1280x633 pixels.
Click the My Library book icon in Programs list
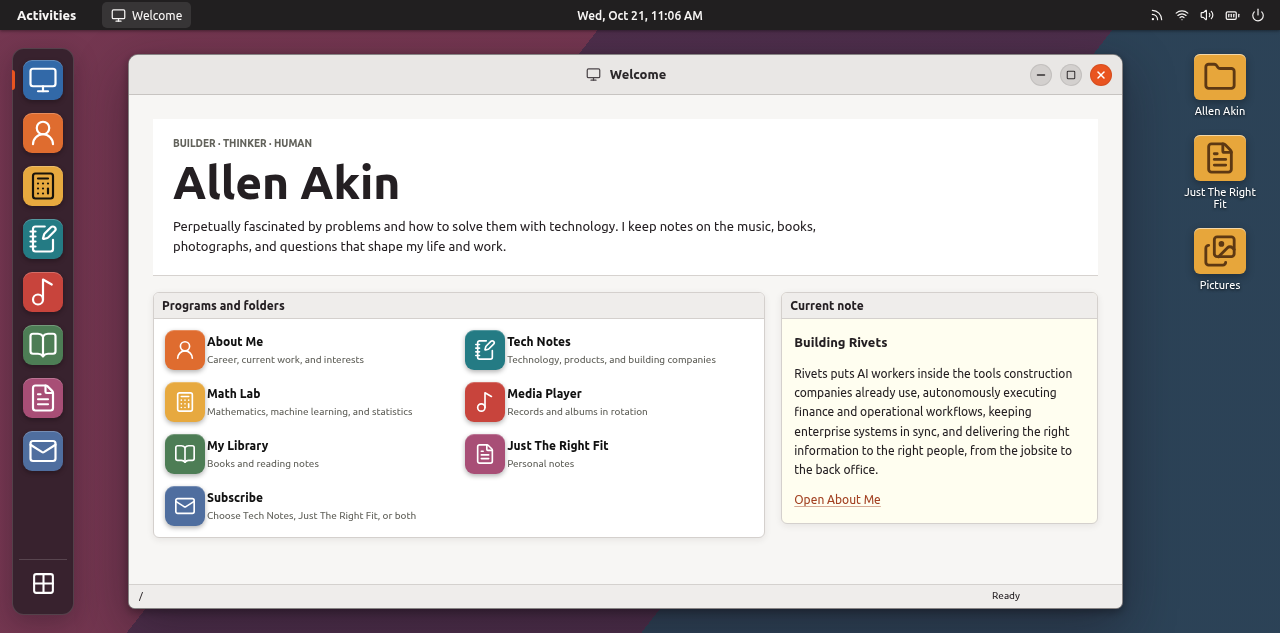click(x=185, y=454)
